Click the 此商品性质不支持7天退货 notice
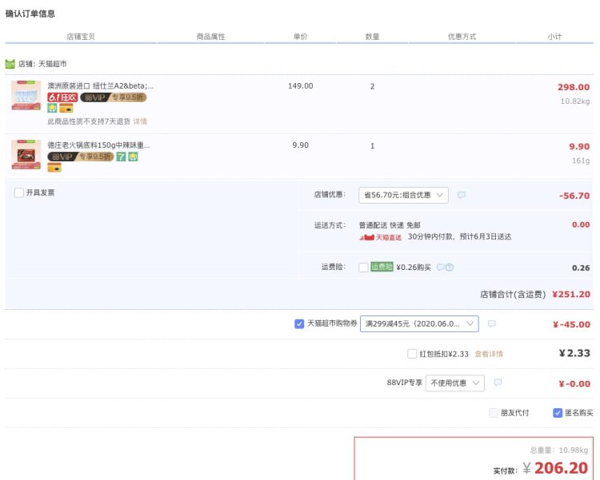Image resolution: width=600 pixels, height=480 pixels. tap(88, 122)
